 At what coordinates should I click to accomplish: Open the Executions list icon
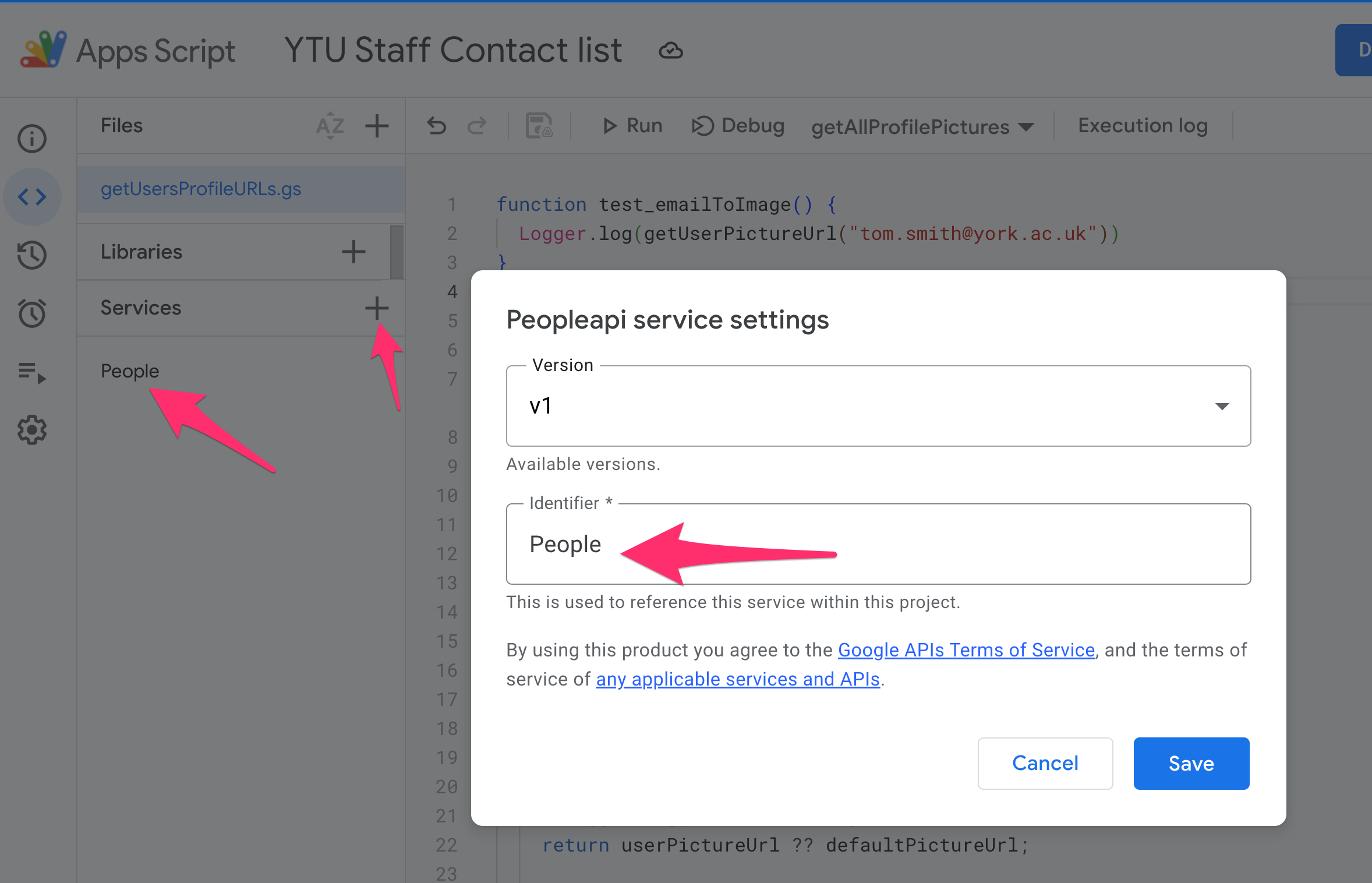pos(31,372)
